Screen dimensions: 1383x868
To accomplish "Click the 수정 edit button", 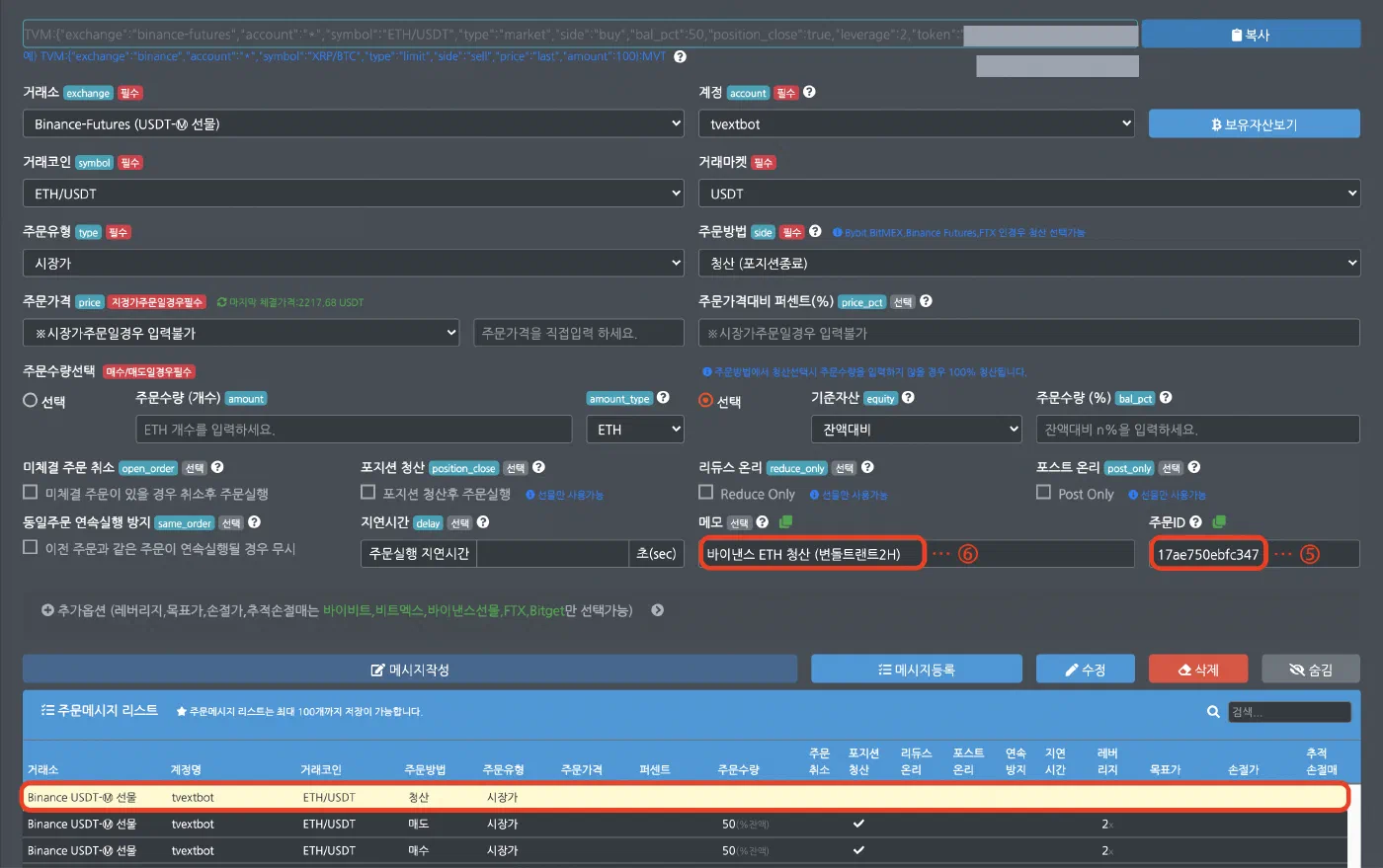I will [1086, 669].
